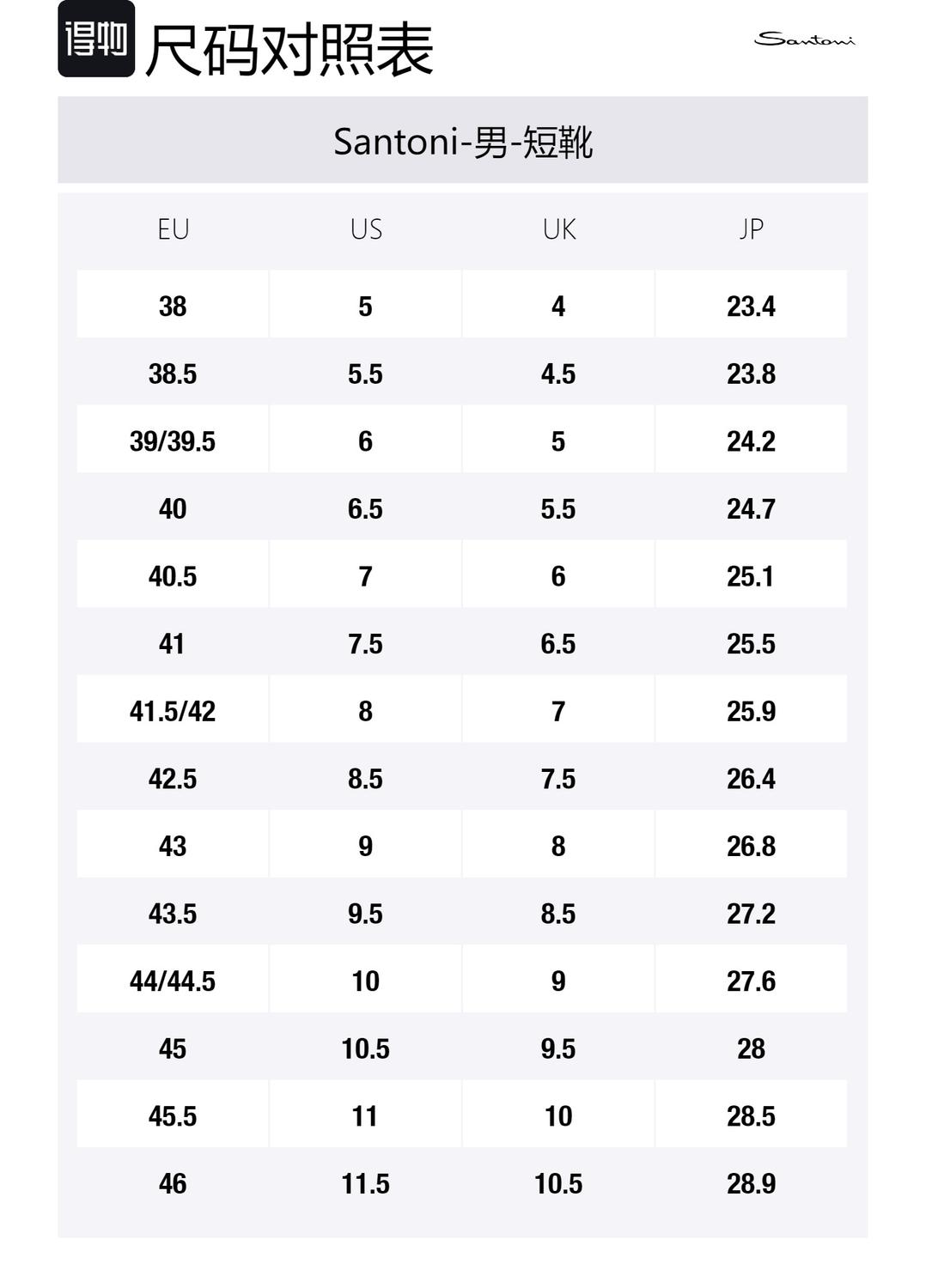Screen dimensions: 926x1288
Task: Choose the 41.5/42 EU size cell
Action: [x=173, y=711]
